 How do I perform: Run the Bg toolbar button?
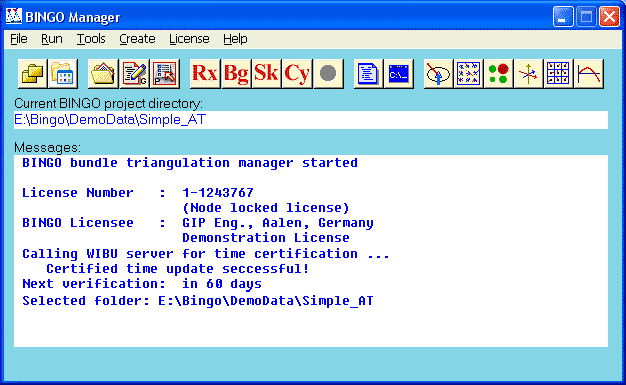point(236,74)
